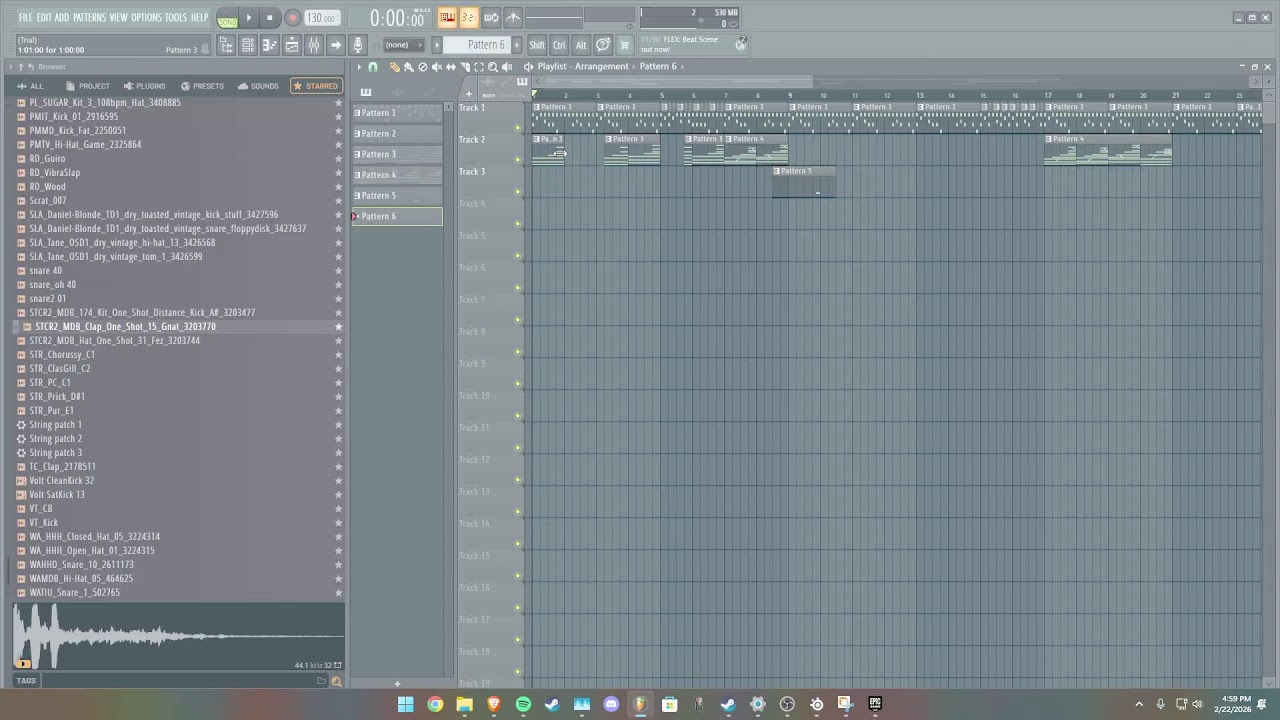The height and width of the screenshot is (720, 1280).
Task: Click the Windows Start button
Action: (x=405, y=705)
